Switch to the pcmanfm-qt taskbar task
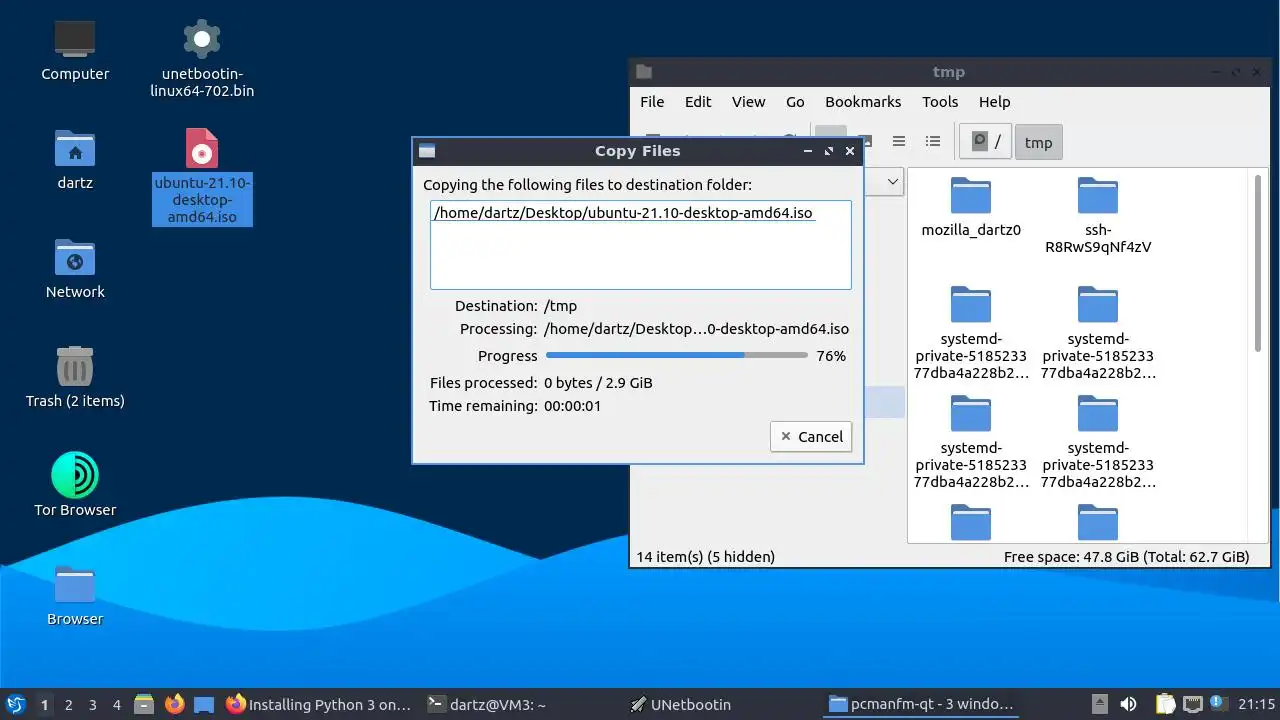This screenshot has width=1280, height=720. click(920, 704)
